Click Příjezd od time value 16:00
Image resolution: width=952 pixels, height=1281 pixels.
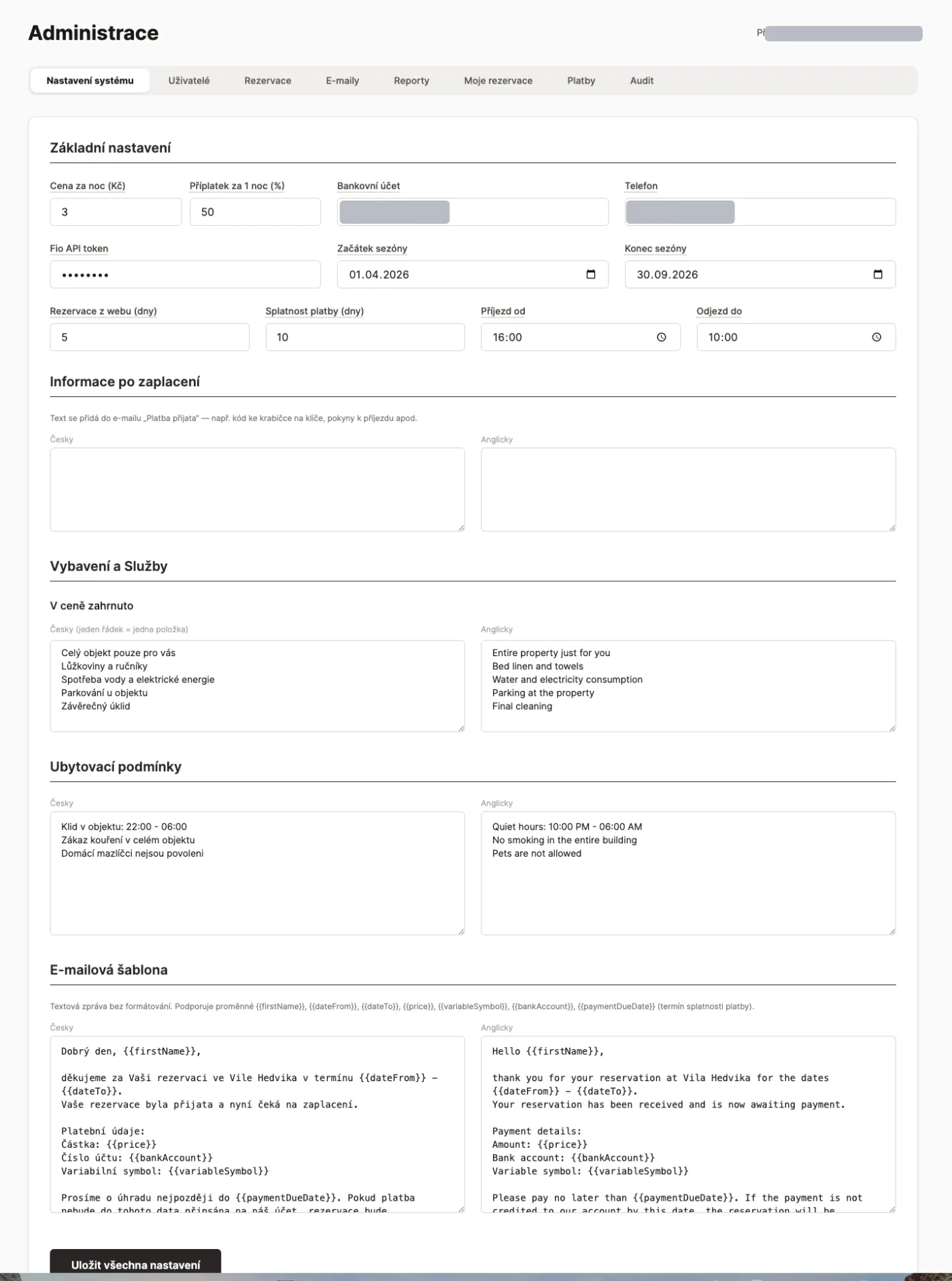tap(507, 337)
